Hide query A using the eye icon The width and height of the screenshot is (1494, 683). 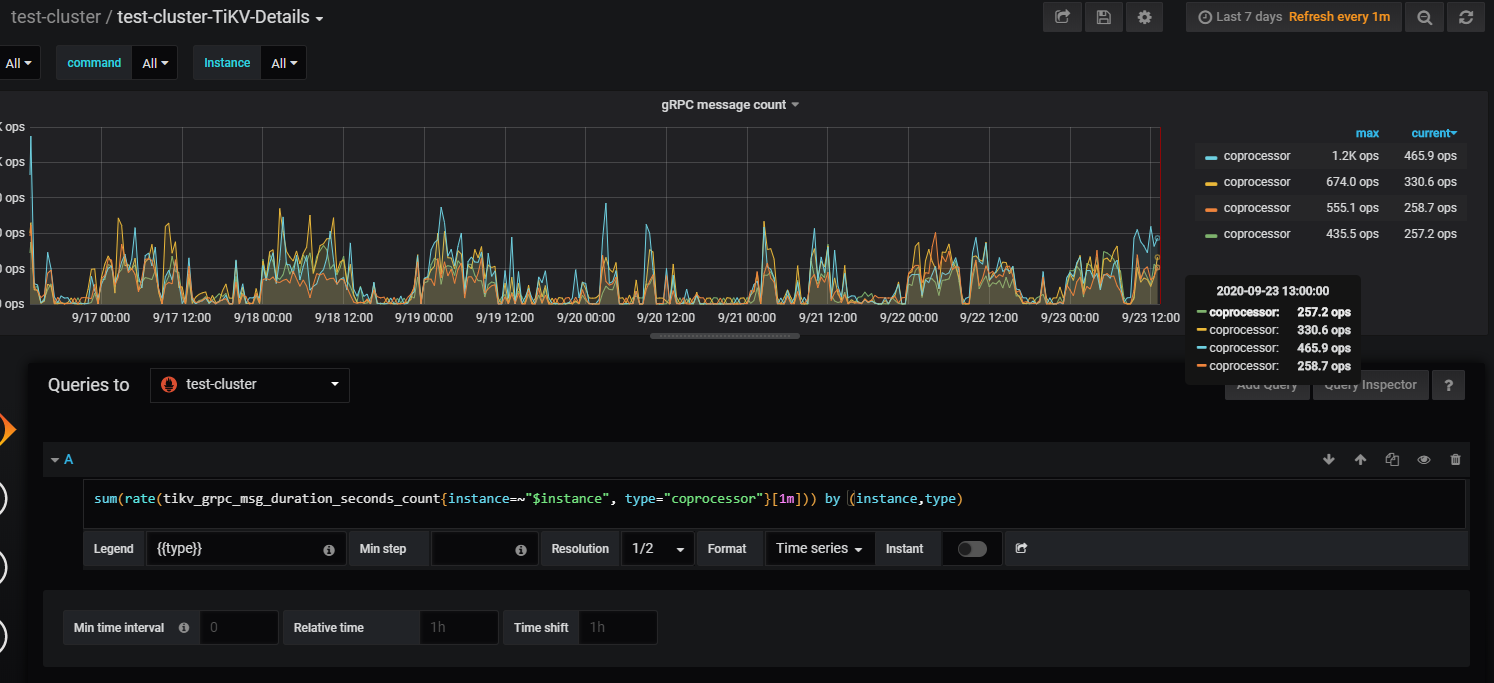(1424, 460)
